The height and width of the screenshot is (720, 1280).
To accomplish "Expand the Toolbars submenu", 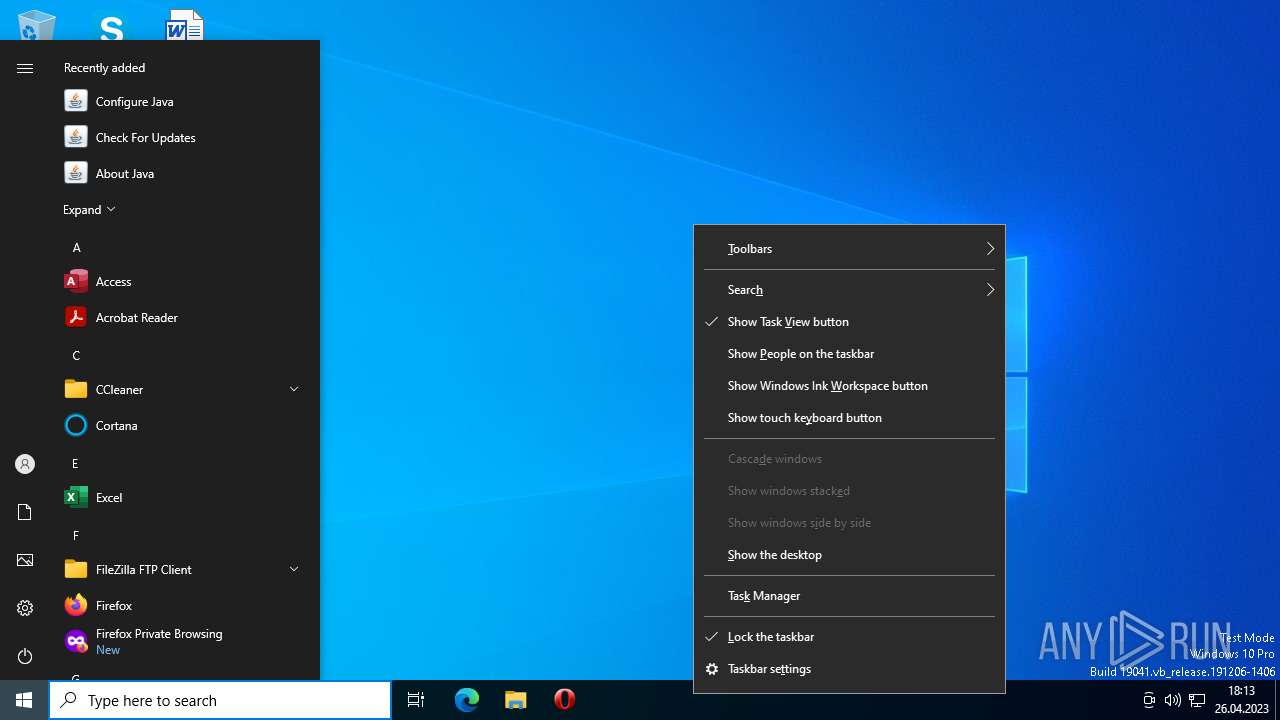I will tap(849, 249).
